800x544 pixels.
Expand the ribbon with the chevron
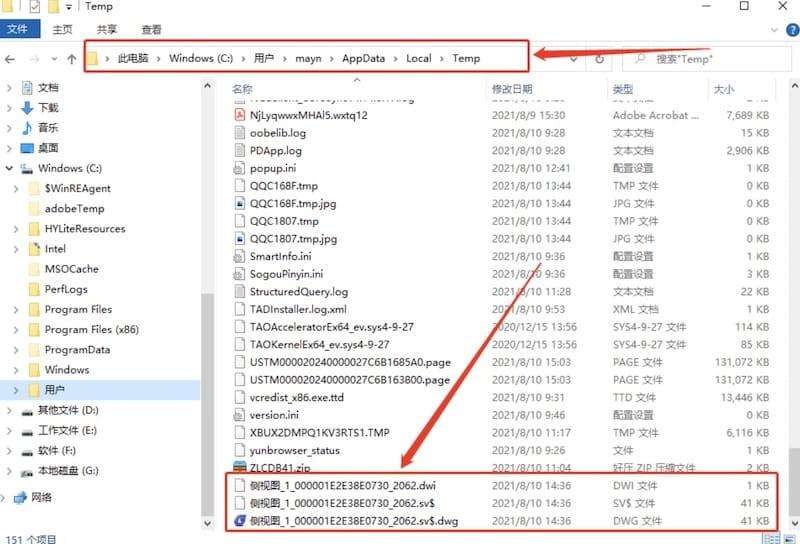[x=774, y=30]
